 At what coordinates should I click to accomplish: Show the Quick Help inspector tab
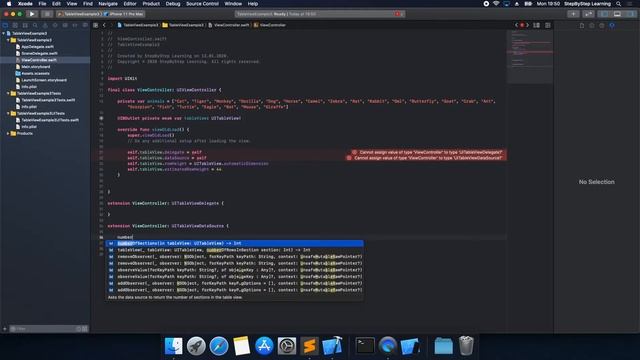point(602,25)
